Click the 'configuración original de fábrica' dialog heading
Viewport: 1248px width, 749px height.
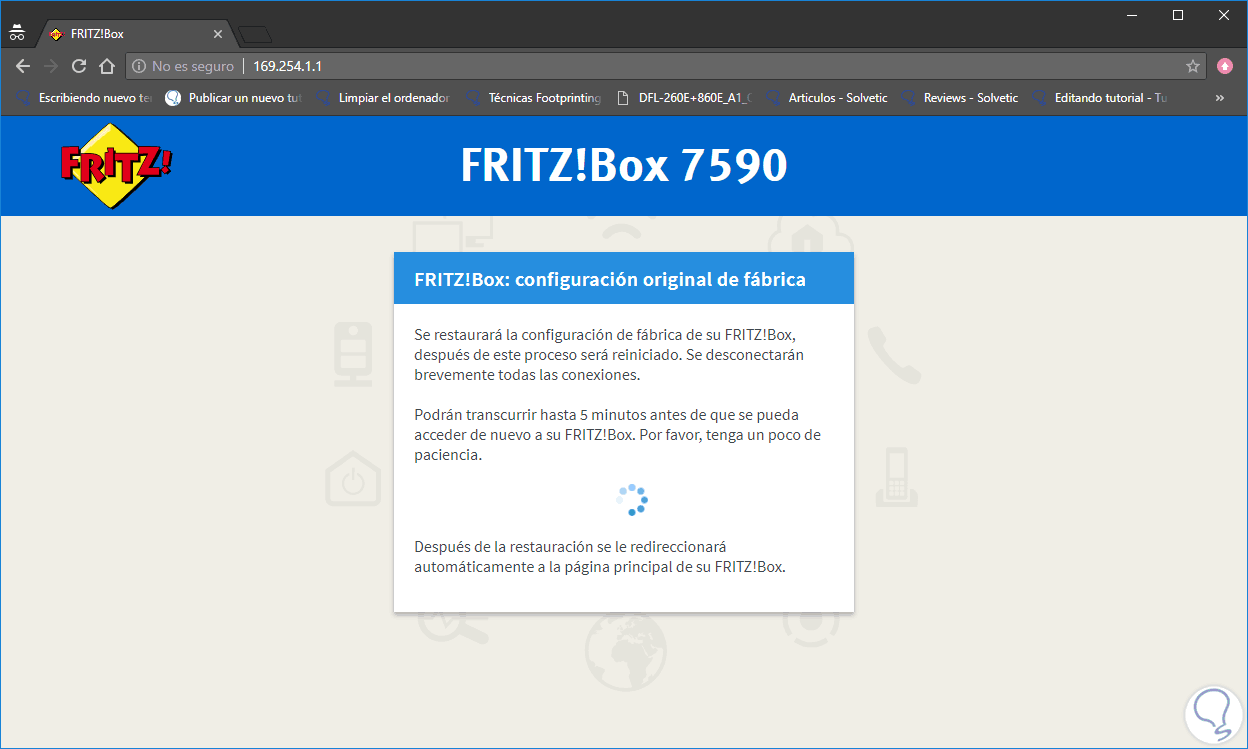tap(609, 279)
